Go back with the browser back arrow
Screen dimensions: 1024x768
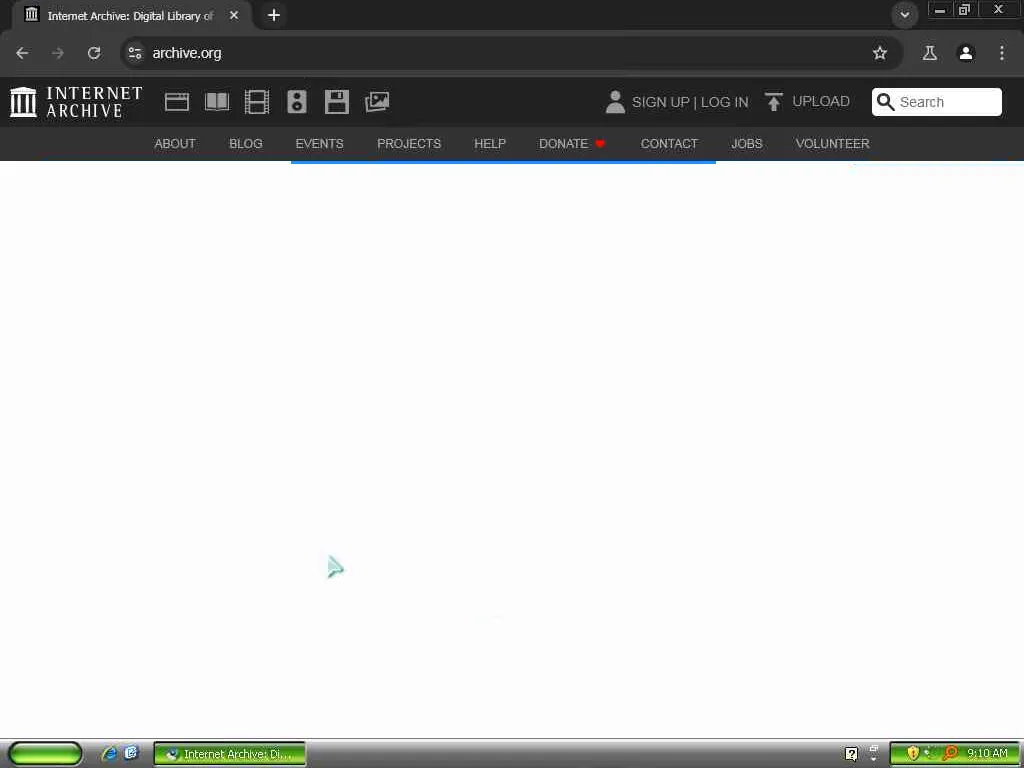[22, 53]
